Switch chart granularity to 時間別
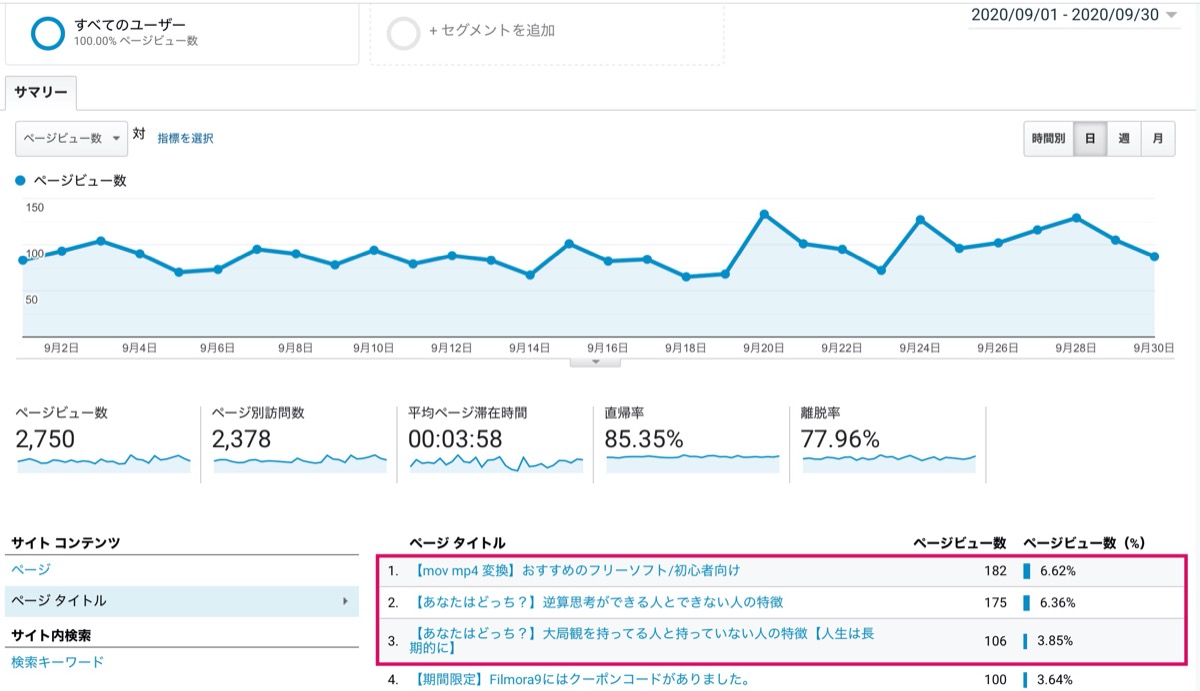 (x=1048, y=139)
